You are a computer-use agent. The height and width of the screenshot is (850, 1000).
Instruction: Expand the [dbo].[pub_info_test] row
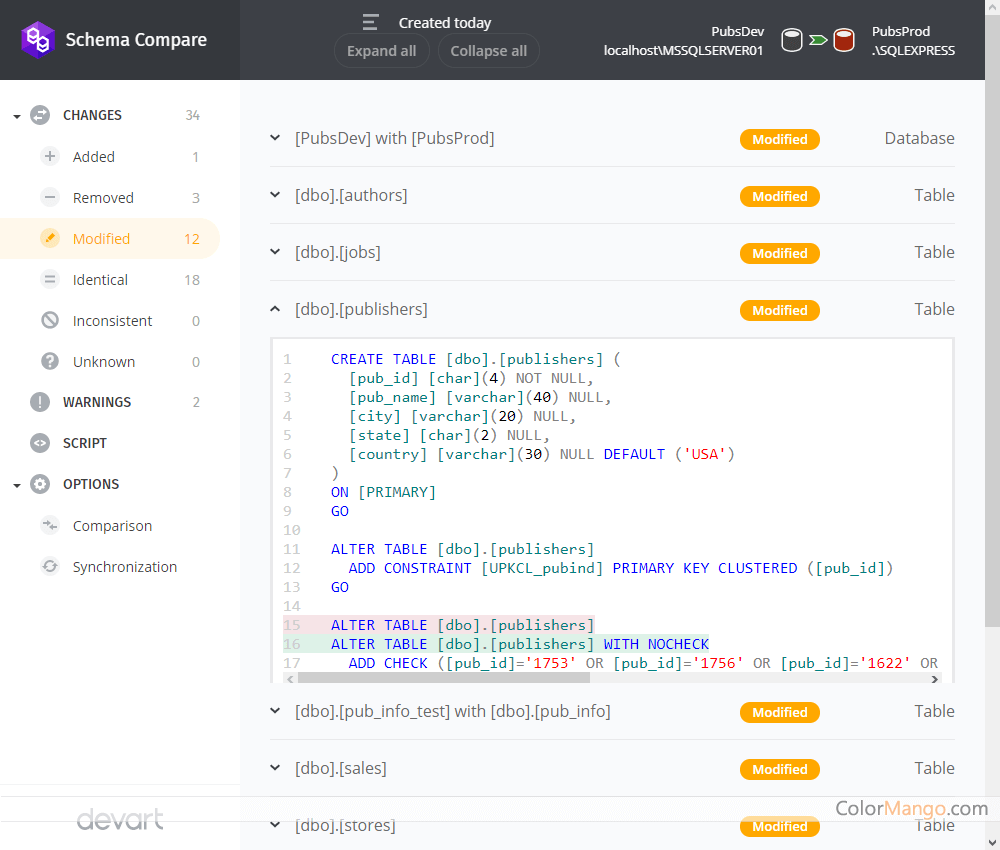tap(275, 710)
